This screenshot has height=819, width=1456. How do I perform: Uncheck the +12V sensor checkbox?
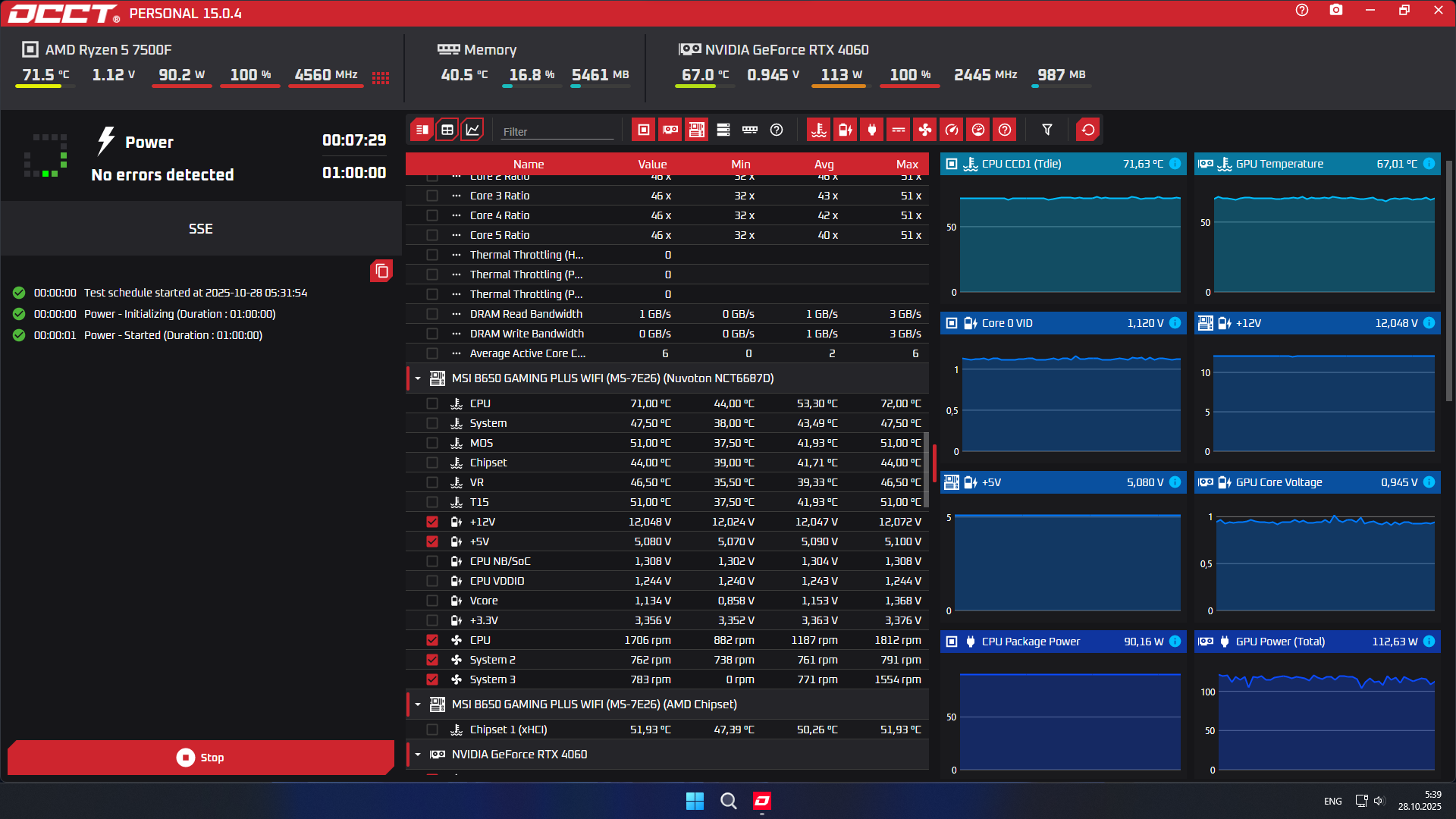point(432,522)
